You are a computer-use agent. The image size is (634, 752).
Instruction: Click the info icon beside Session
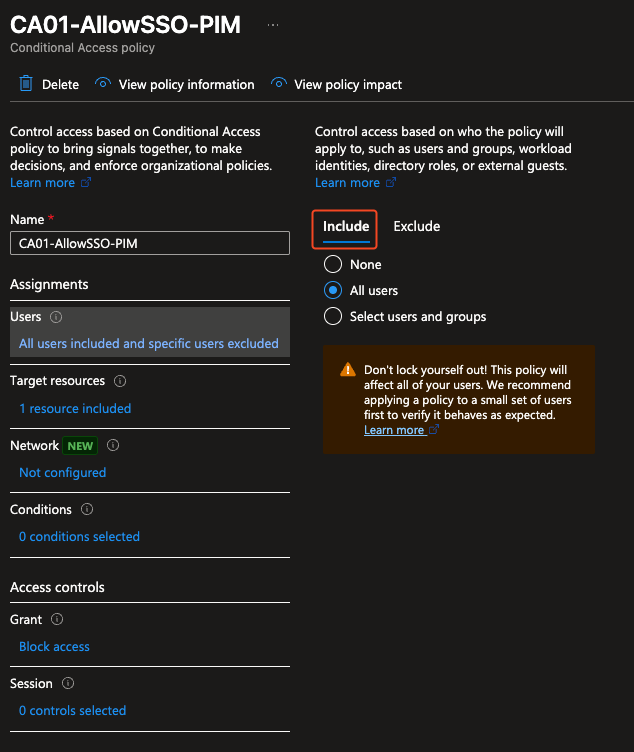(68, 684)
